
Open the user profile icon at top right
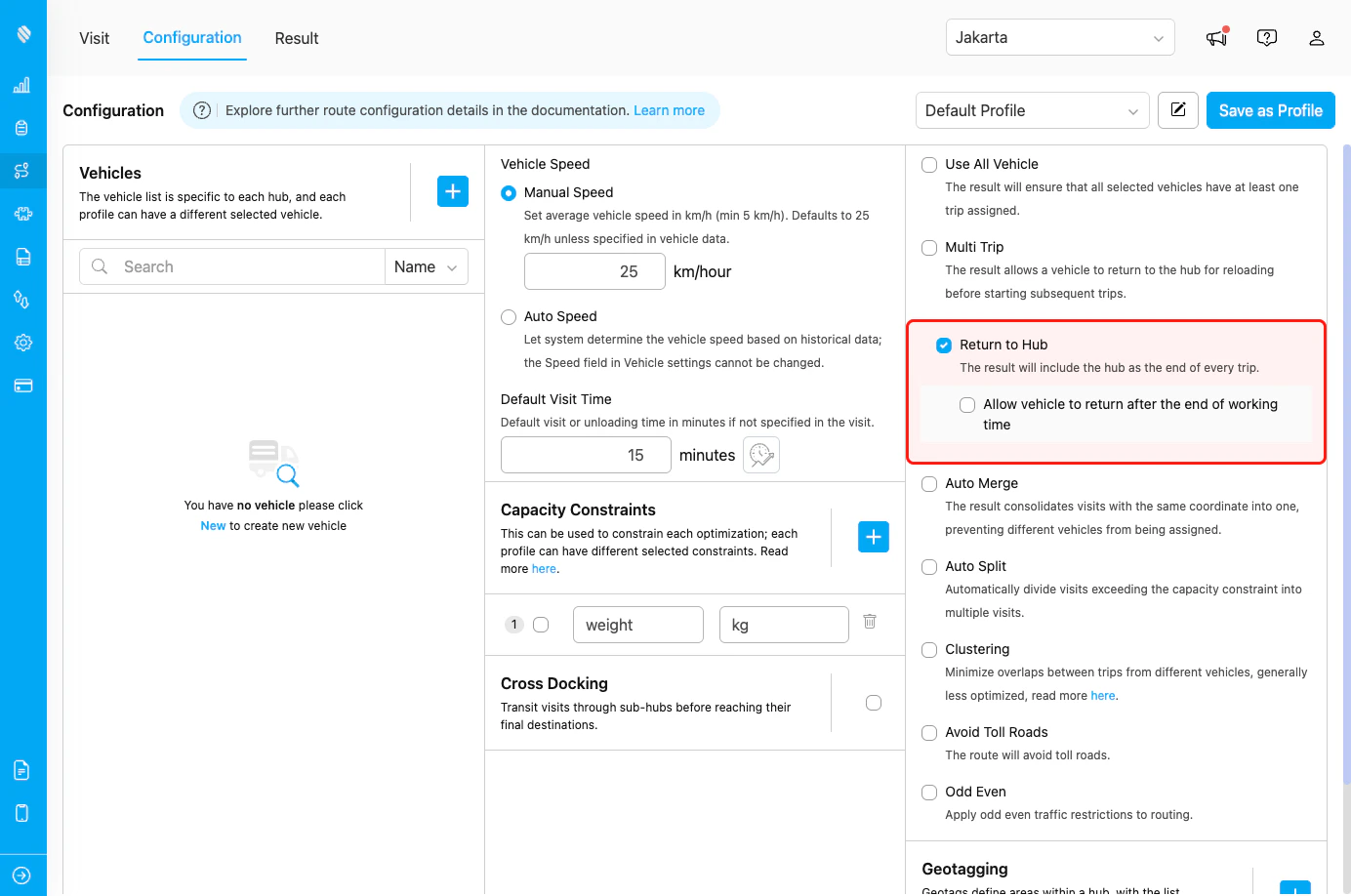tap(1316, 38)
